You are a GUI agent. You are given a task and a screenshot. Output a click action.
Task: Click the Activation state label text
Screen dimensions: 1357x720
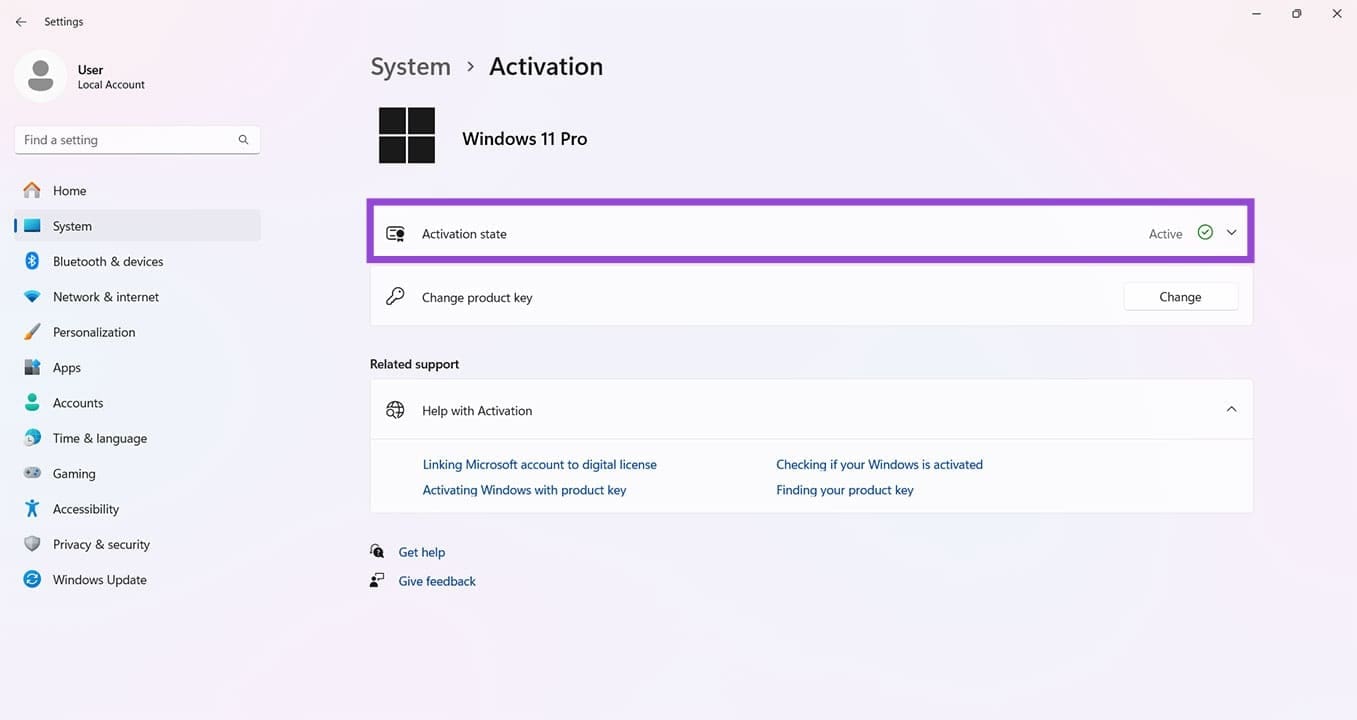pos(464,234)
